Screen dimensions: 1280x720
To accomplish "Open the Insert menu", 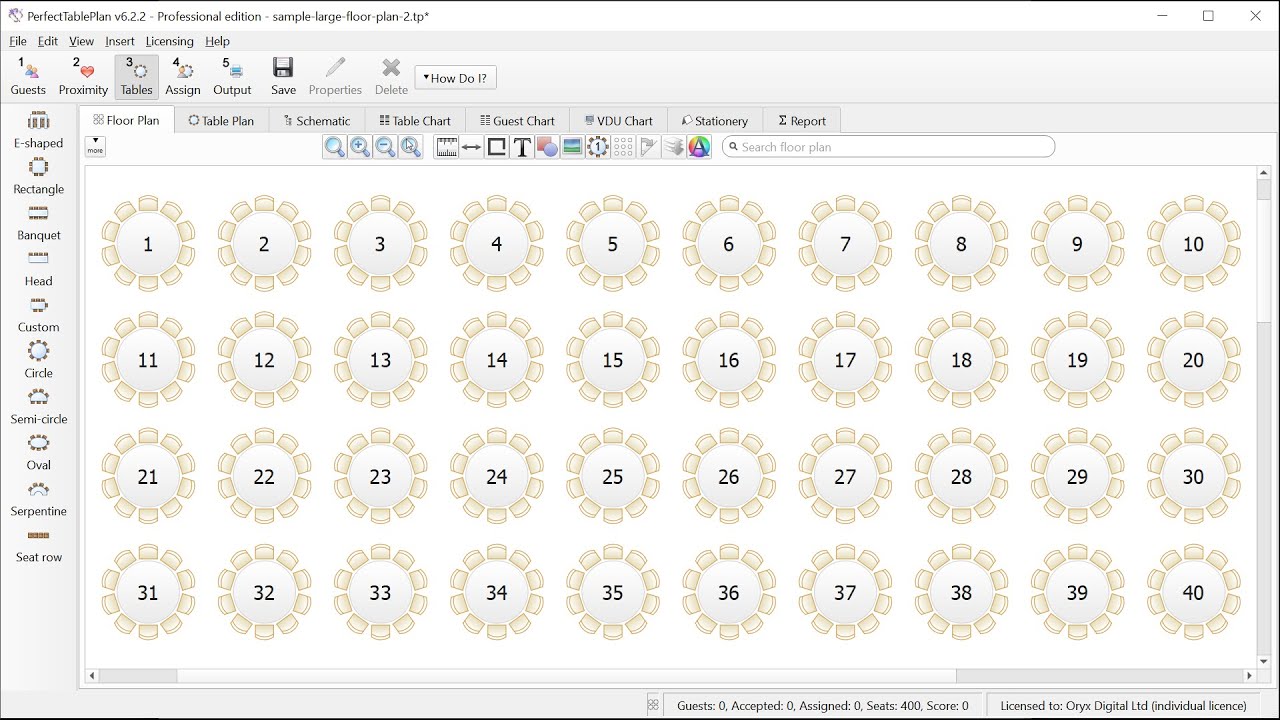I will (119, 41).
